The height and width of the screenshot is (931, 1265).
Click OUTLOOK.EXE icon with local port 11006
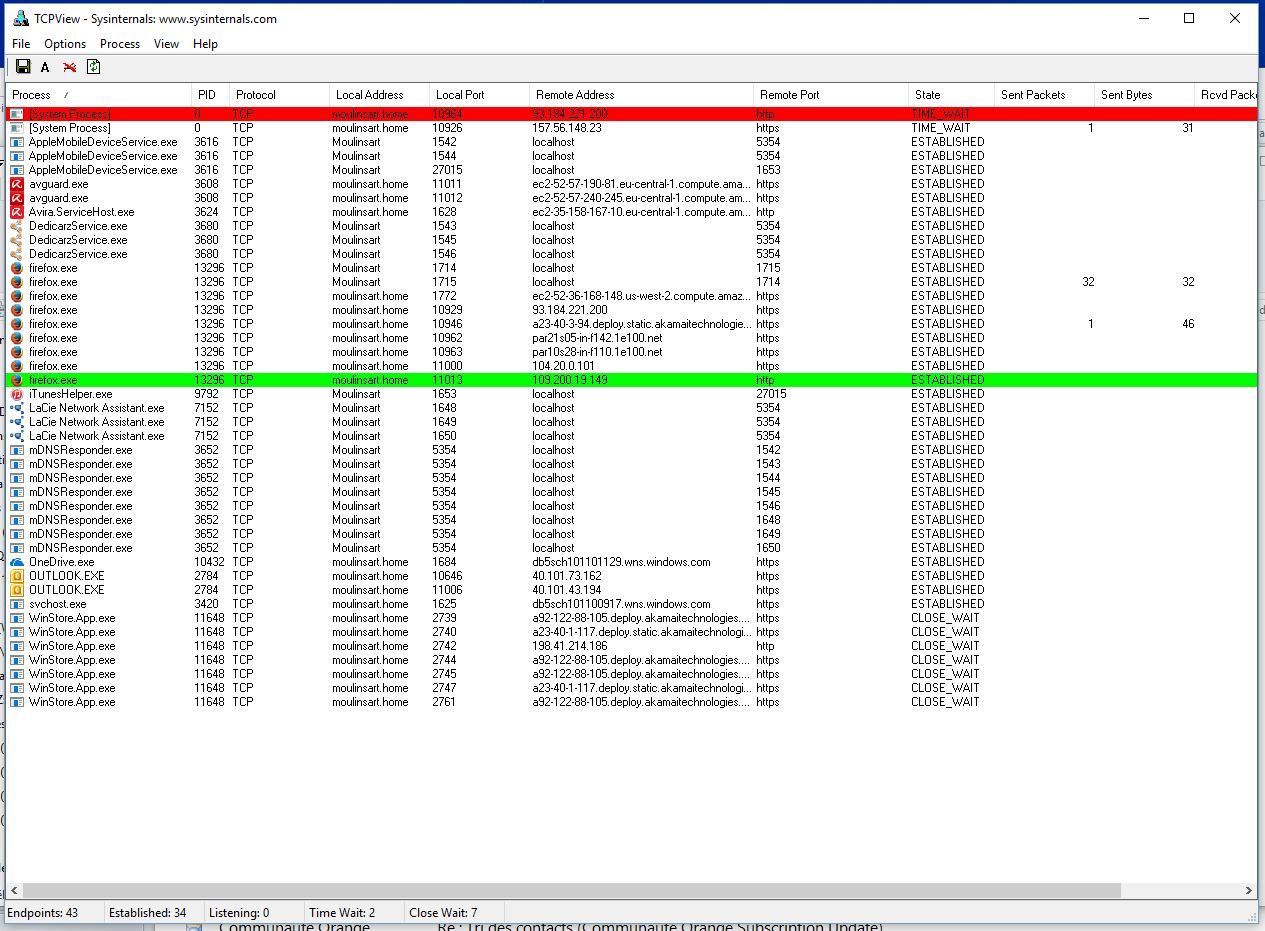point(17,590)
